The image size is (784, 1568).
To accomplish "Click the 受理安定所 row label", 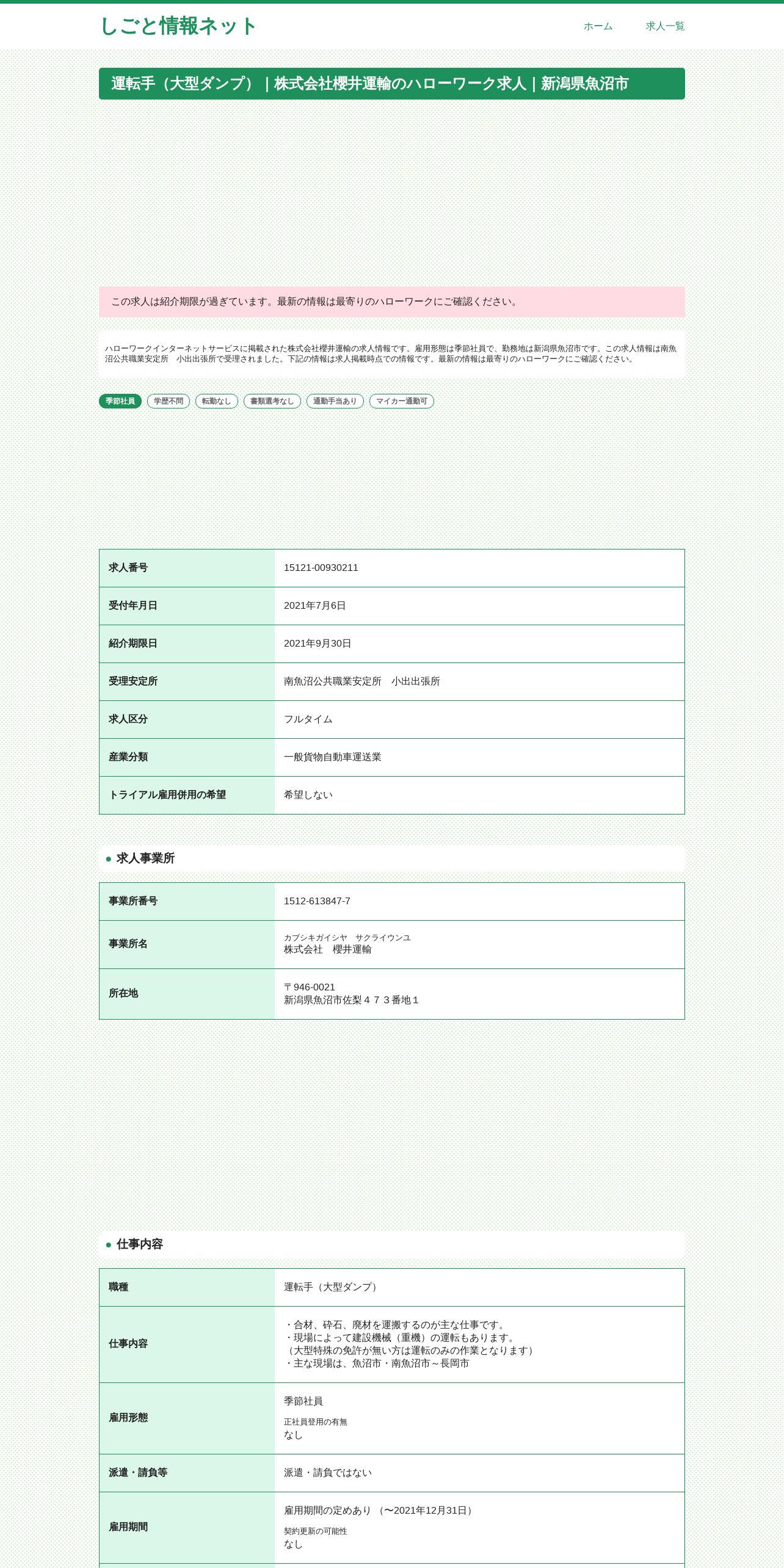I will click(133, 681).
